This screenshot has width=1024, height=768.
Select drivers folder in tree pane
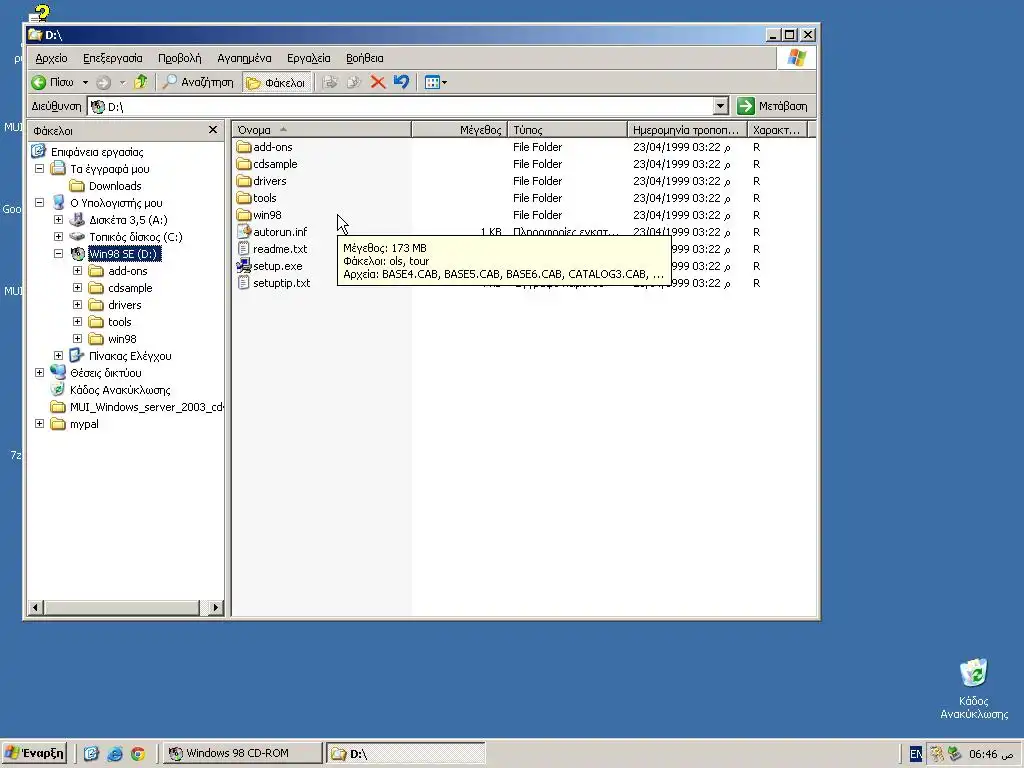pos(125,305)
